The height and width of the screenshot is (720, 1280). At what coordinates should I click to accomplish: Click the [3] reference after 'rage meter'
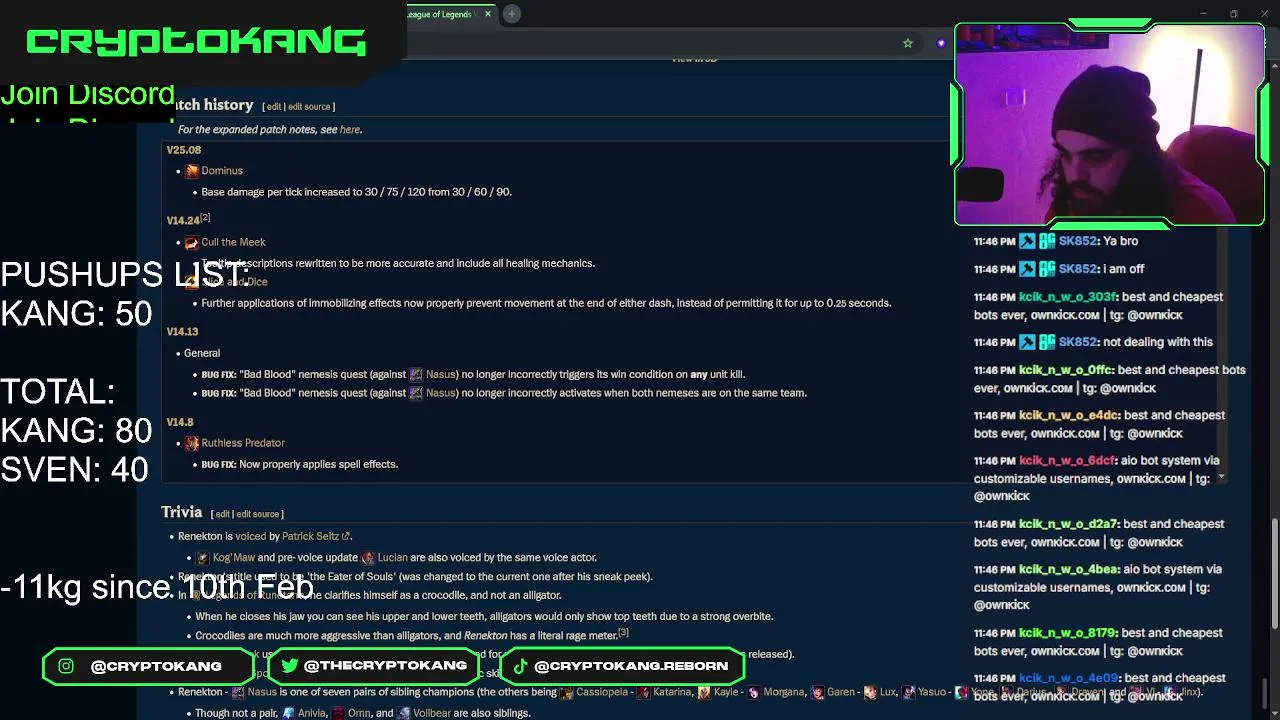(x=623, y=632)
